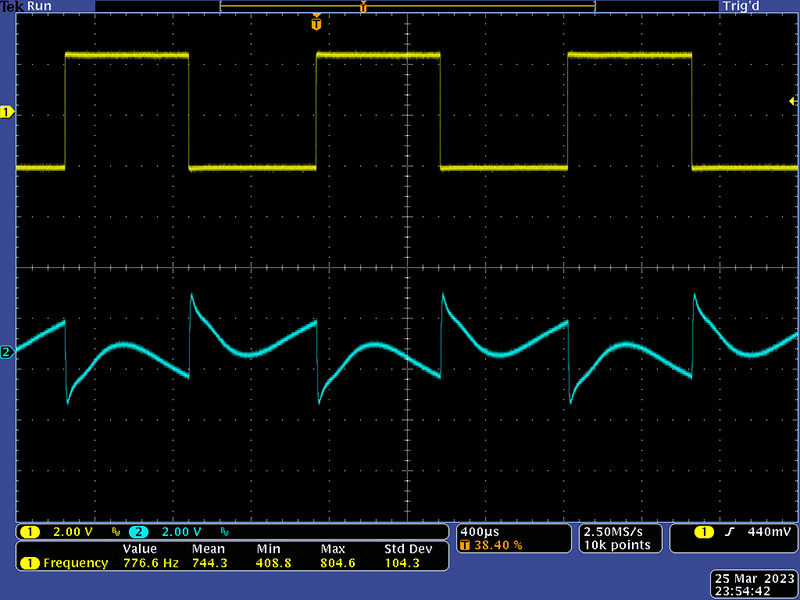The height and width of the screenshot is (600, 800).
Task: Click the channel 1 ground marker
Action: pos(7,113)
